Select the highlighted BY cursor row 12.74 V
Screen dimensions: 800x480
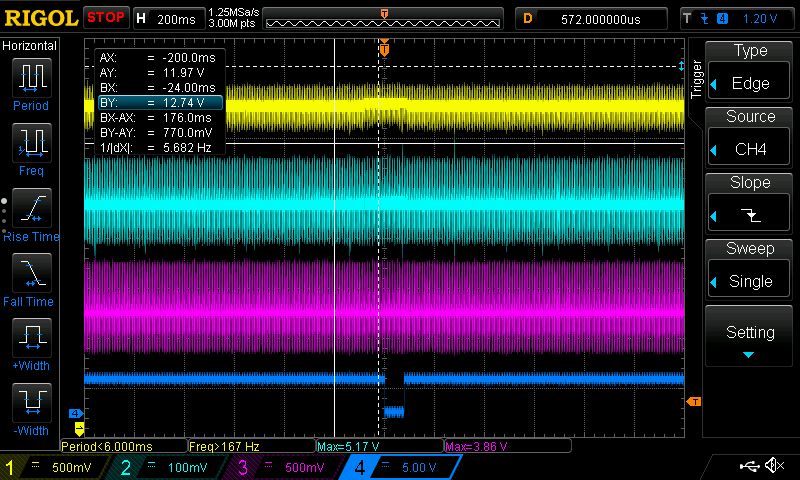tap(160, 103)
